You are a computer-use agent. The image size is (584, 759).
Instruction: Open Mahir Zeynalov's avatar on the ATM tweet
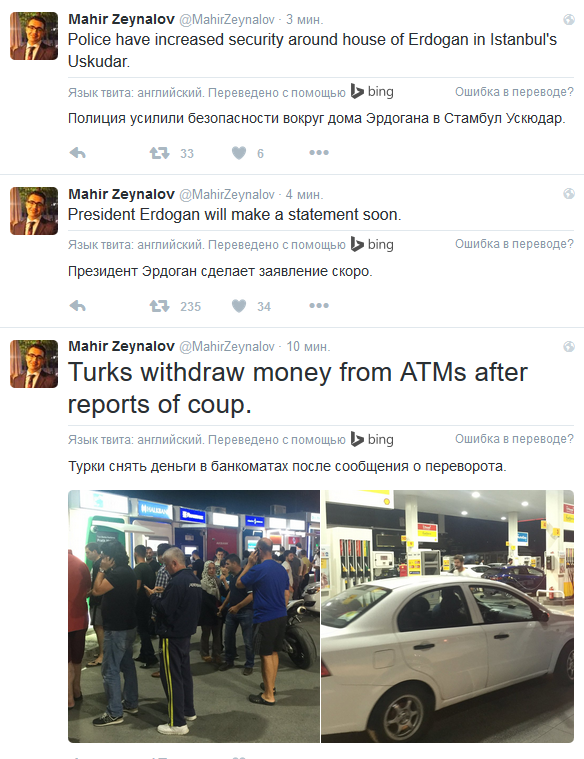[34, 364]
